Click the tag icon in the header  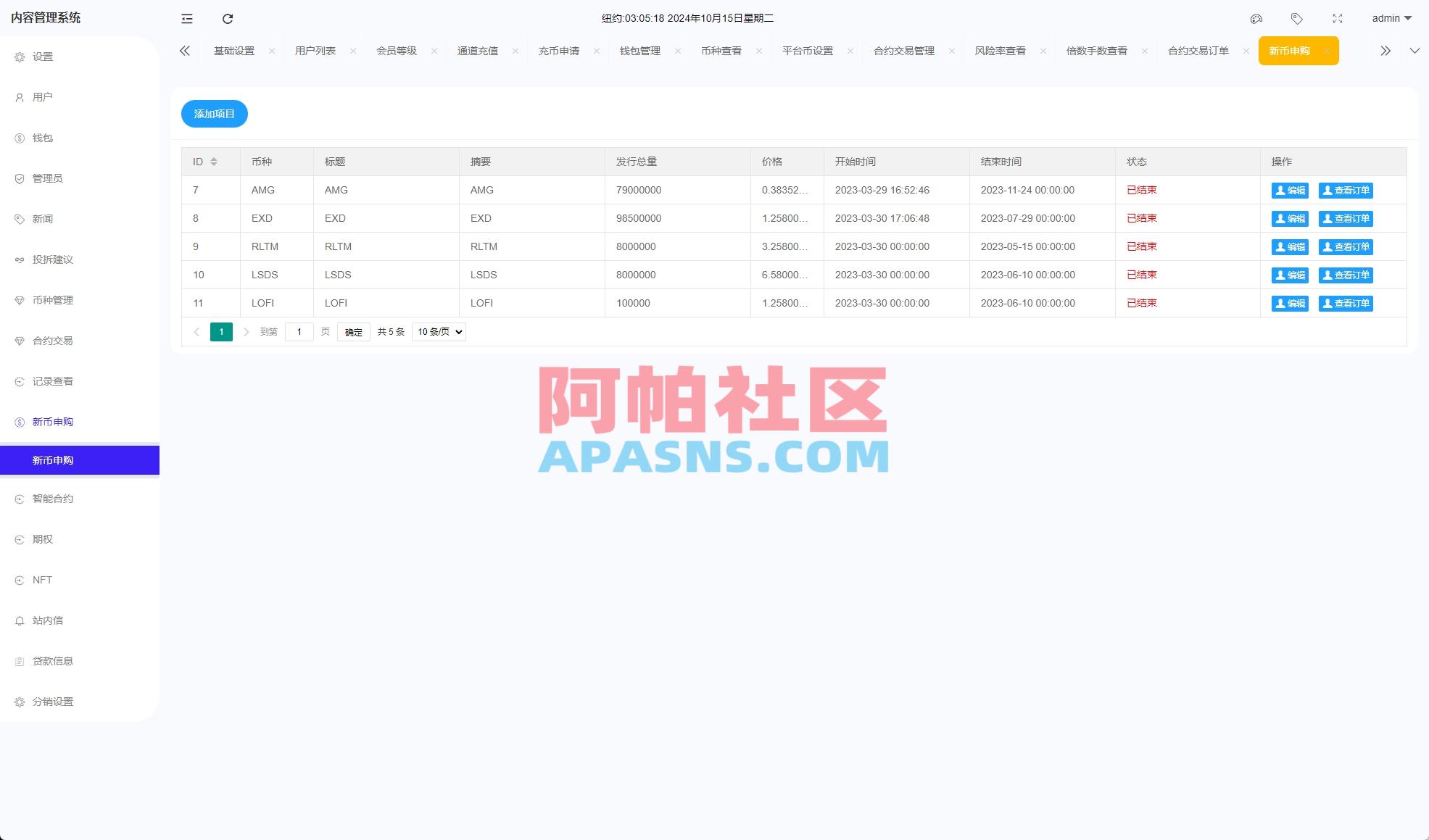(x=1297, y=19)
